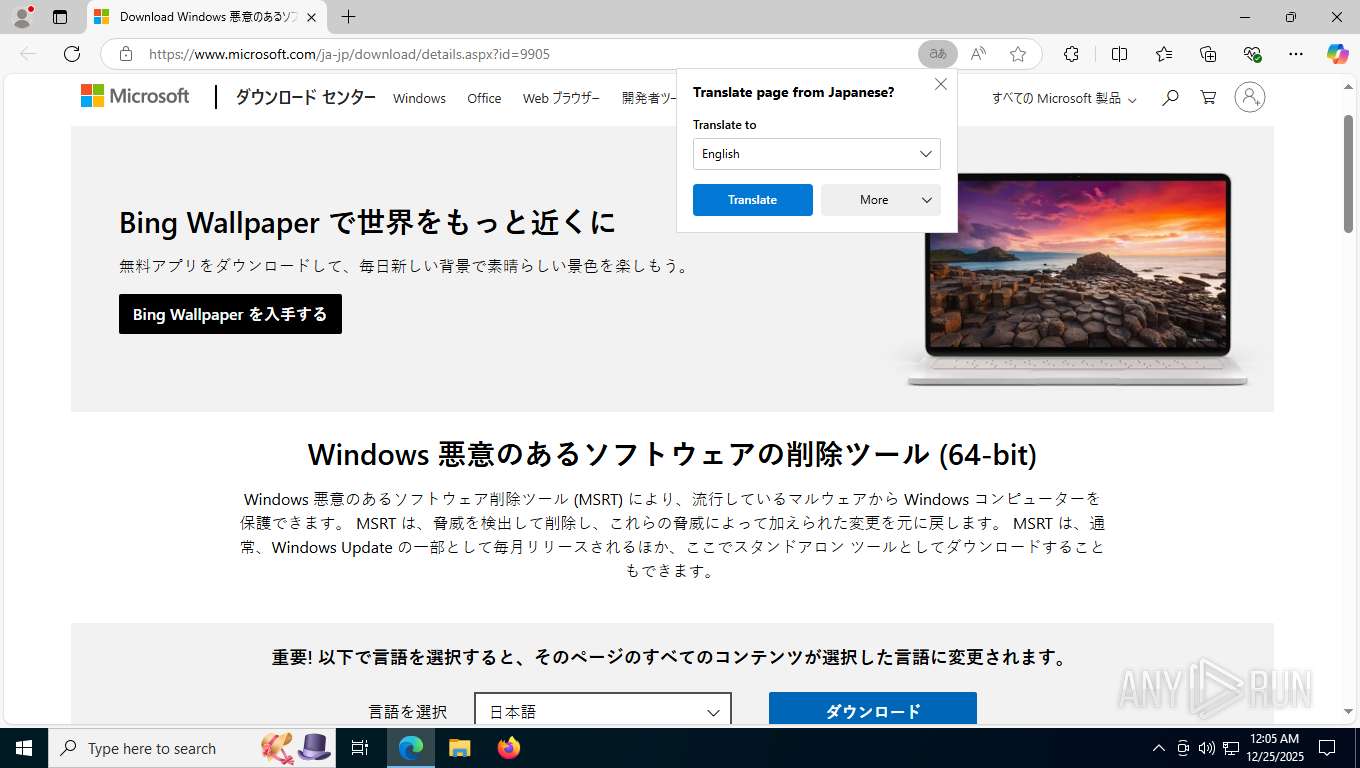Expand the Translate to English dropdown
Viewport: 1360px width, 768px height.
click(817, 154)
